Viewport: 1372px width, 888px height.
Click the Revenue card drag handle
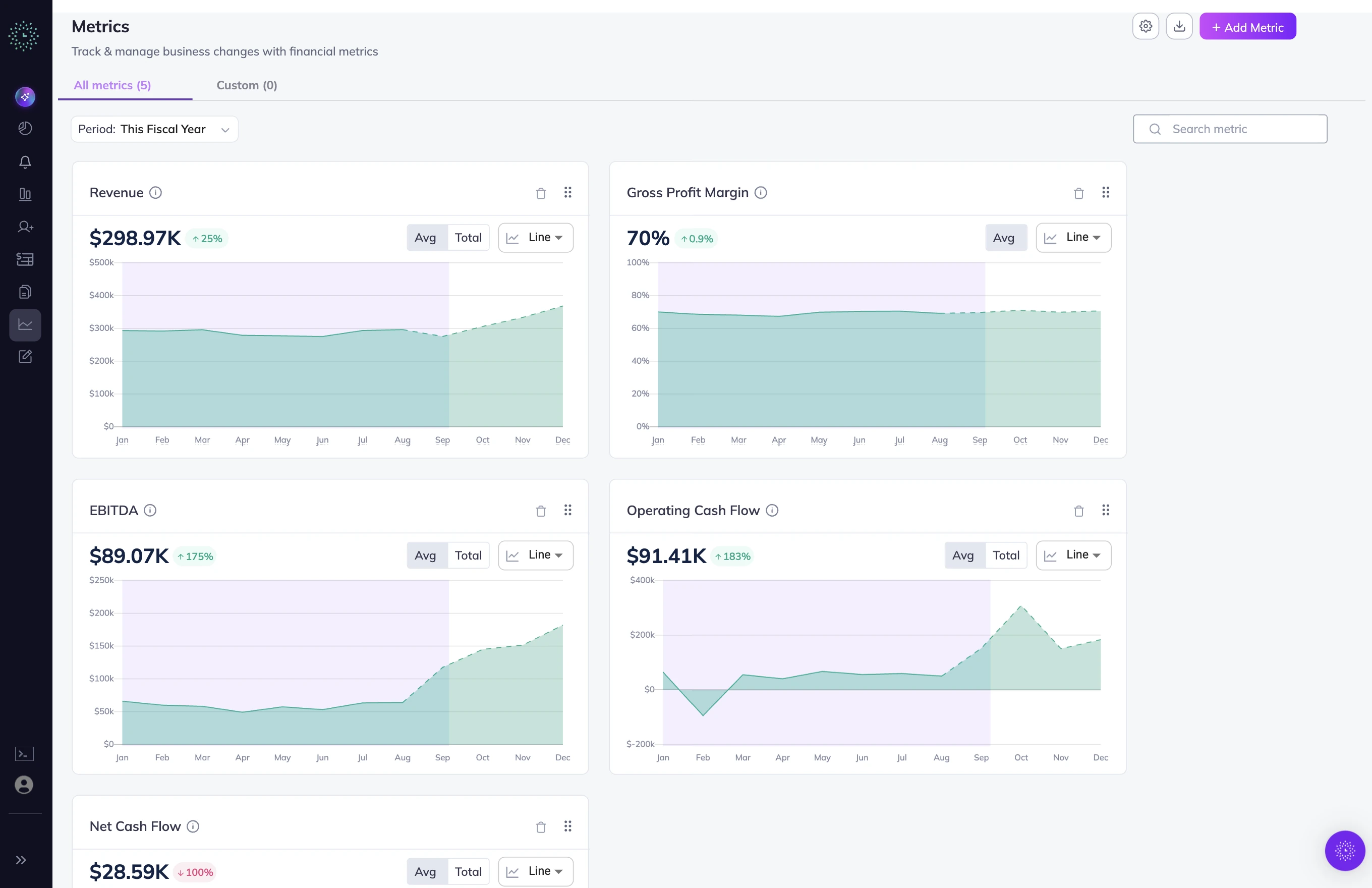[567, 192]
